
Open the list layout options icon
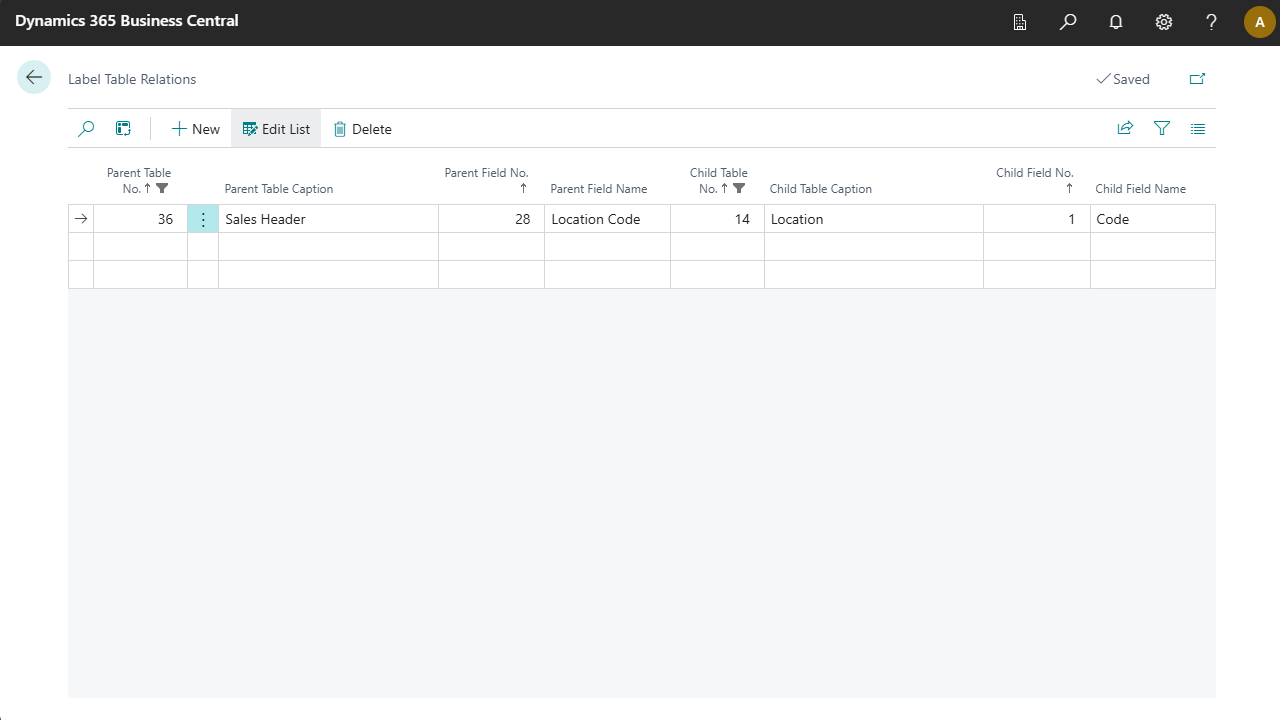(1198, 129)
